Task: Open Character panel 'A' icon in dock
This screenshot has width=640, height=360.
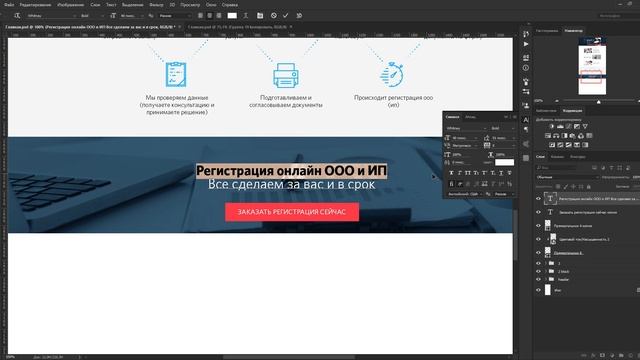Action: click(x=526, y=120)
